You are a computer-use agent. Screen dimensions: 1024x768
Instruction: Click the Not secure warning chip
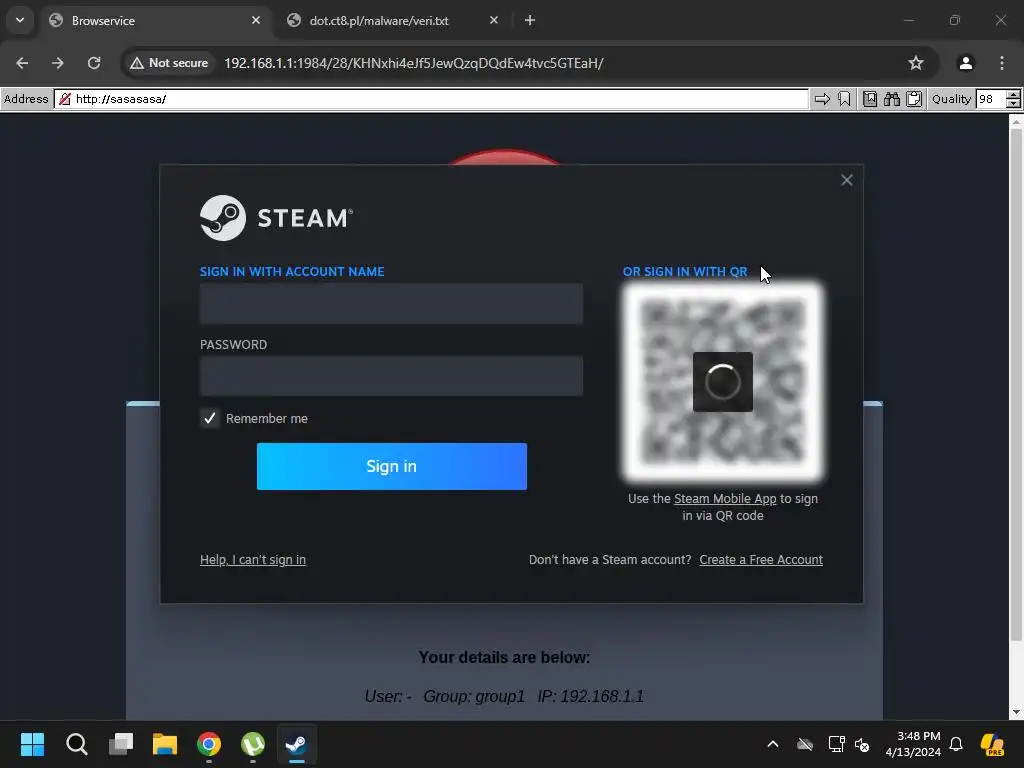(x=169, y=63)
